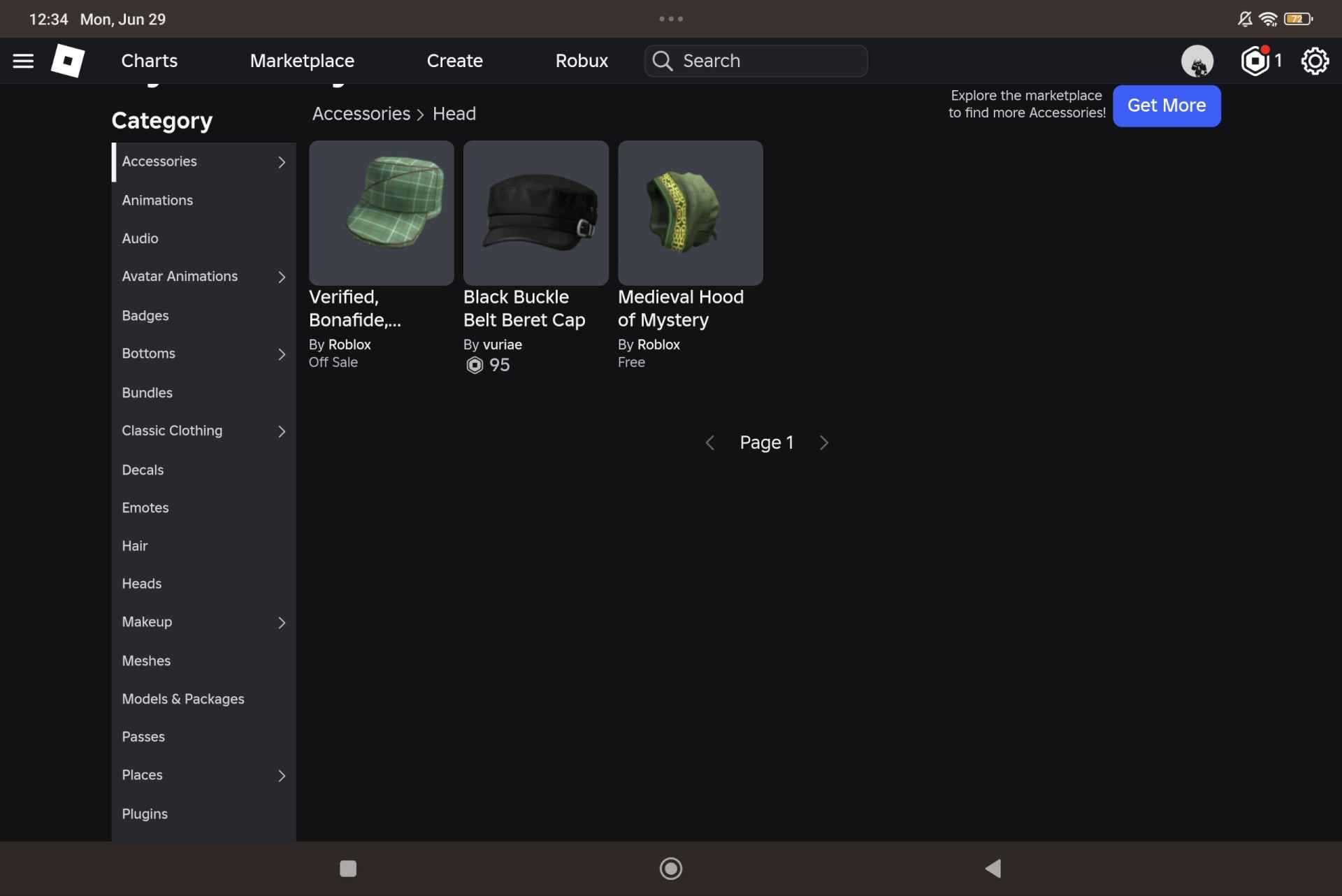
Task: Tap the battery status icon
Action: (1298, 19)
